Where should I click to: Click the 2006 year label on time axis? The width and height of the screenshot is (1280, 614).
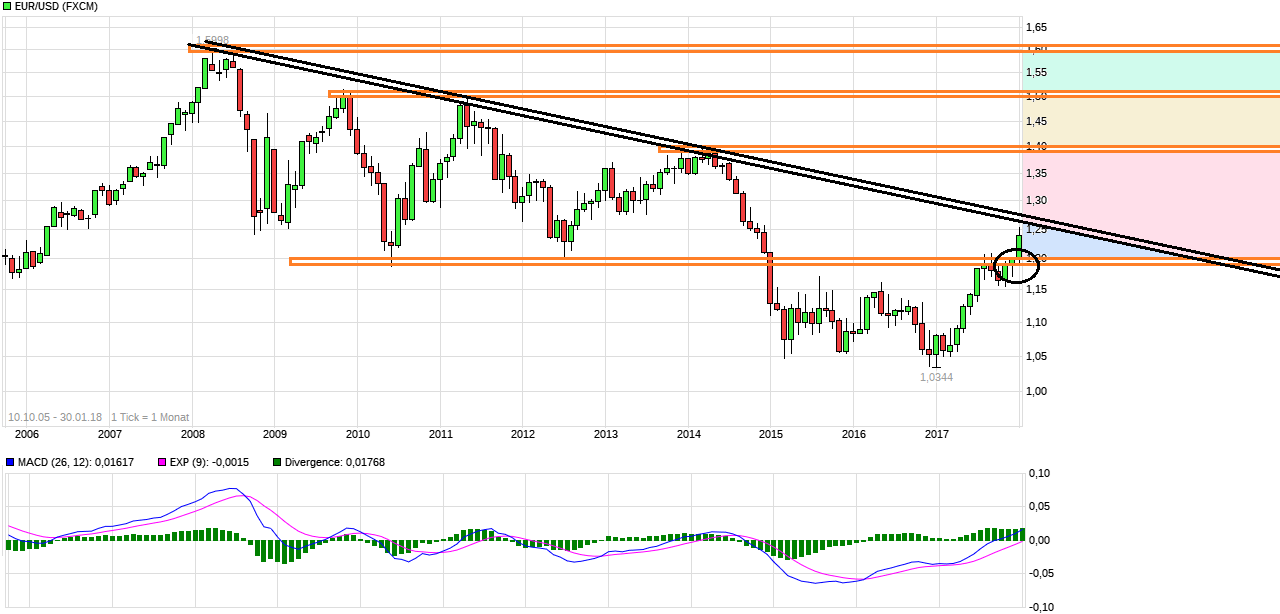(x=27, y=434)
